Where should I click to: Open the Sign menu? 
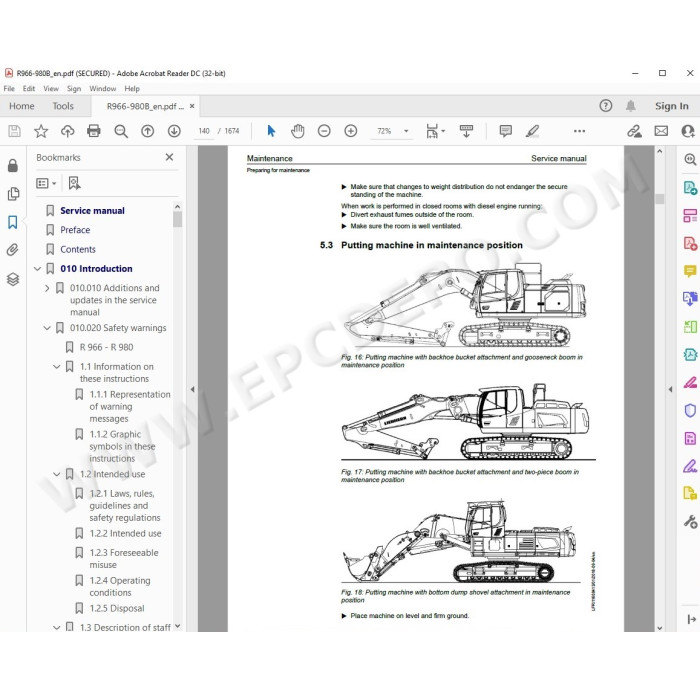tap(74, 88)
